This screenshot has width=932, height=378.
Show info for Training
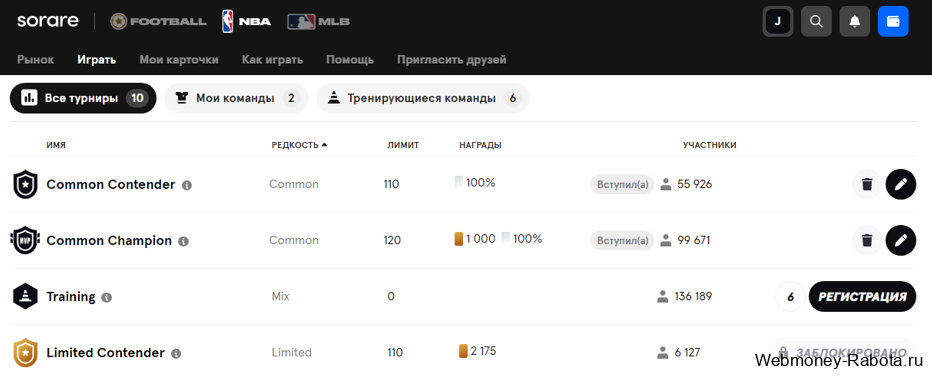(x=106, y=297)
